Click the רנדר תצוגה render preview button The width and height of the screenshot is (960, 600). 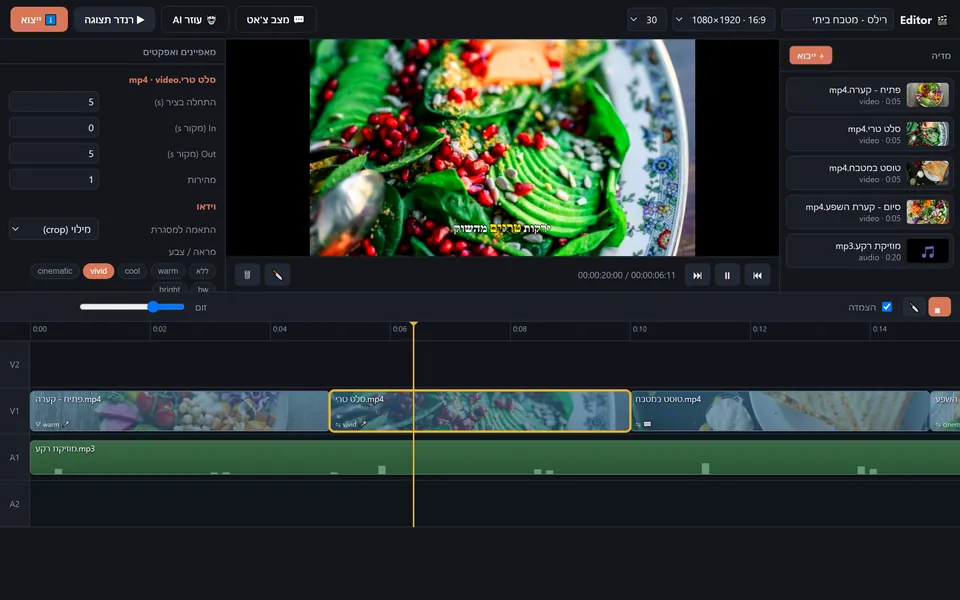114,20
